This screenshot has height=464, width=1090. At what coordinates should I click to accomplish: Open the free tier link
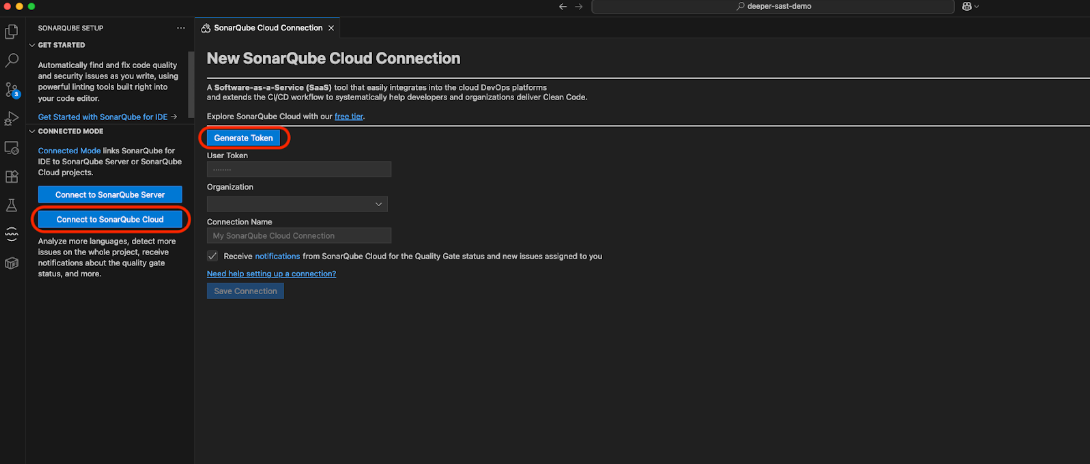pyautogui.click(x=349, y=117)
